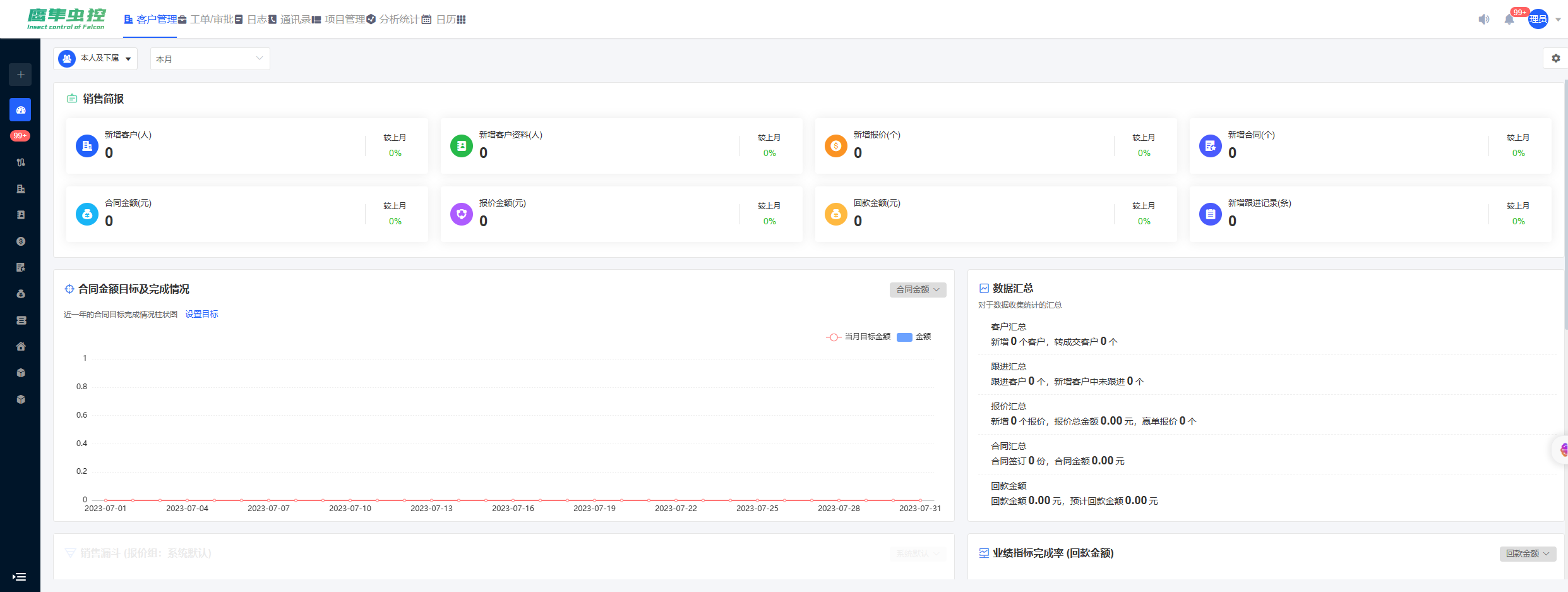Open the leads route icon in sidebar

20,162
